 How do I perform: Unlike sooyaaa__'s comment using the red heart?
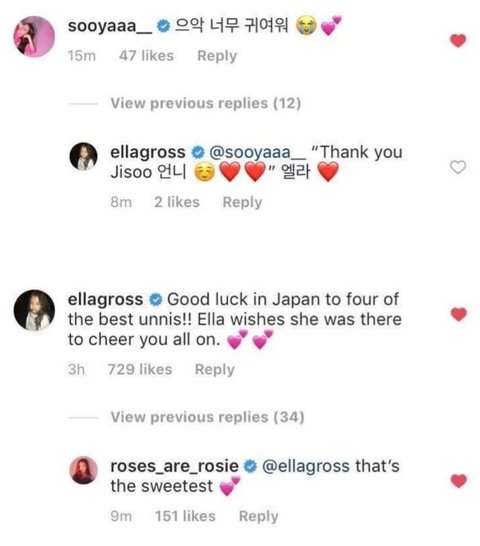click(x=458, y=41)
